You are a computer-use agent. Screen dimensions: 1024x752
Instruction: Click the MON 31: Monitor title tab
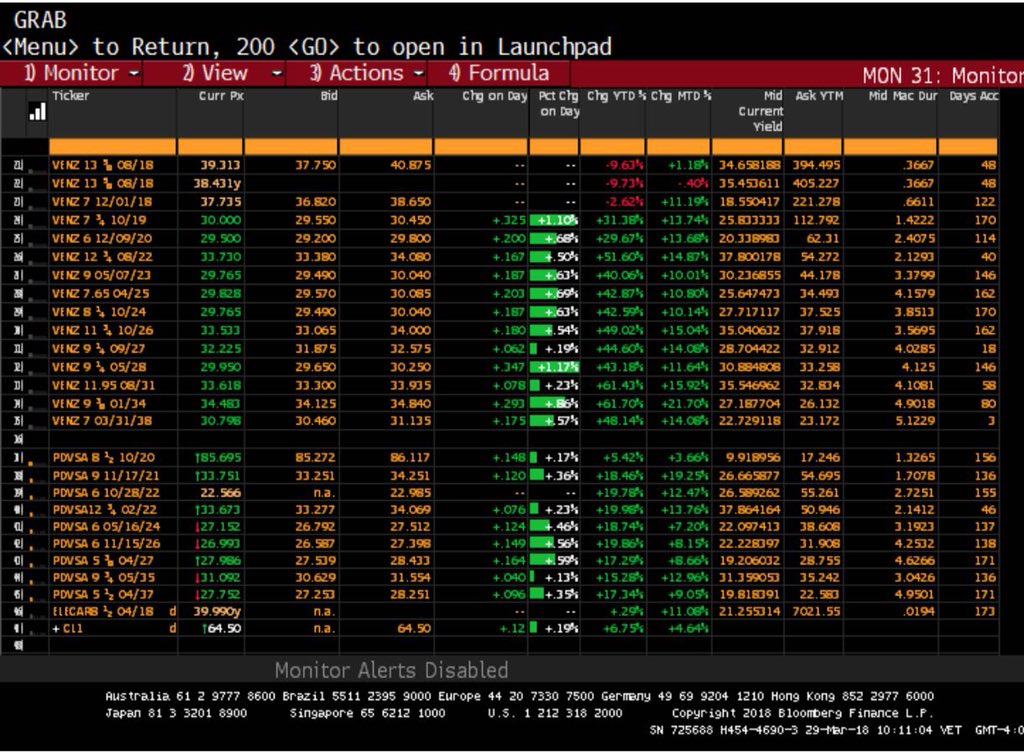click(x=940, y=76)
